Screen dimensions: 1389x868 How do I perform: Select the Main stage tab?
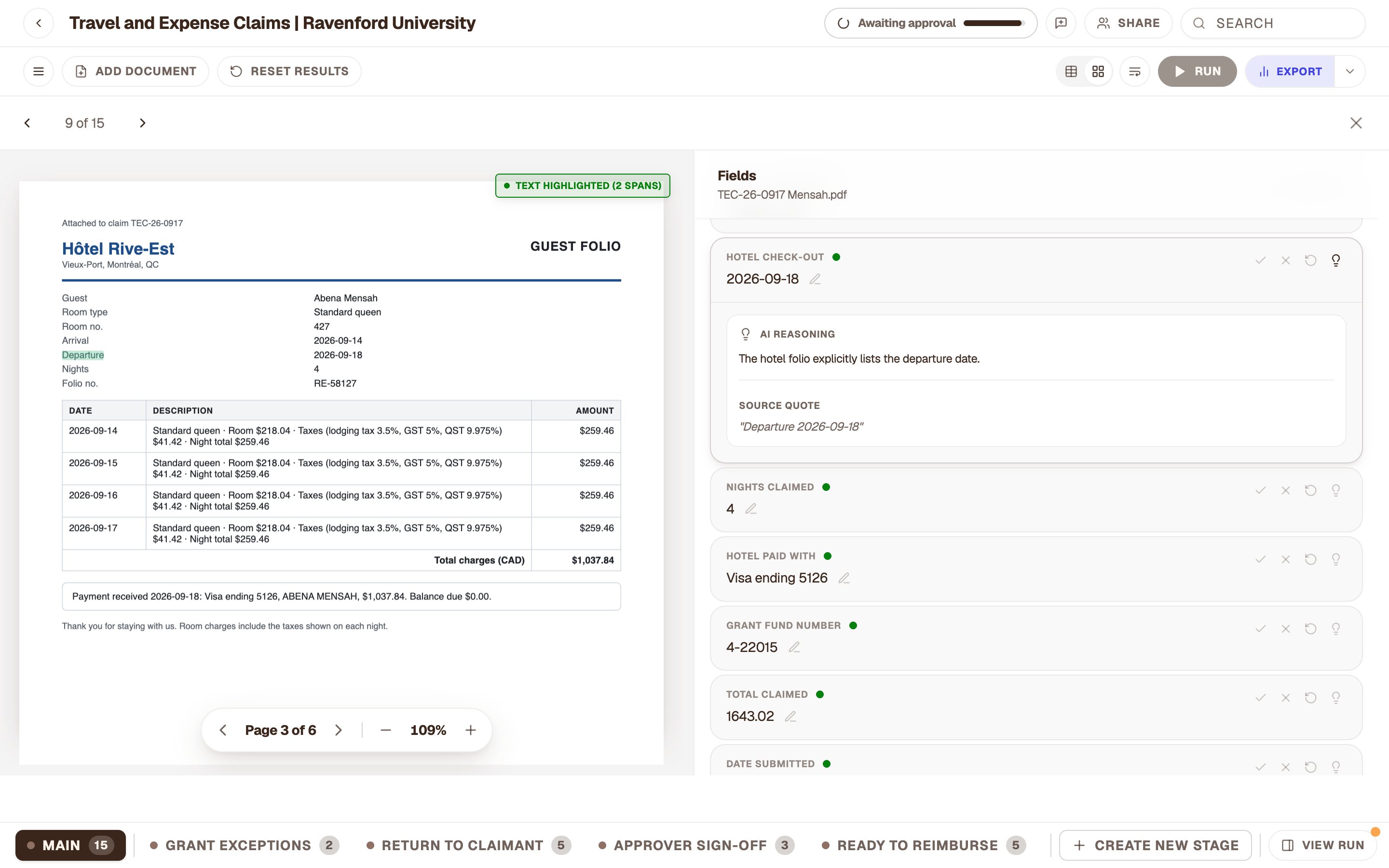[x=70, y=845]
